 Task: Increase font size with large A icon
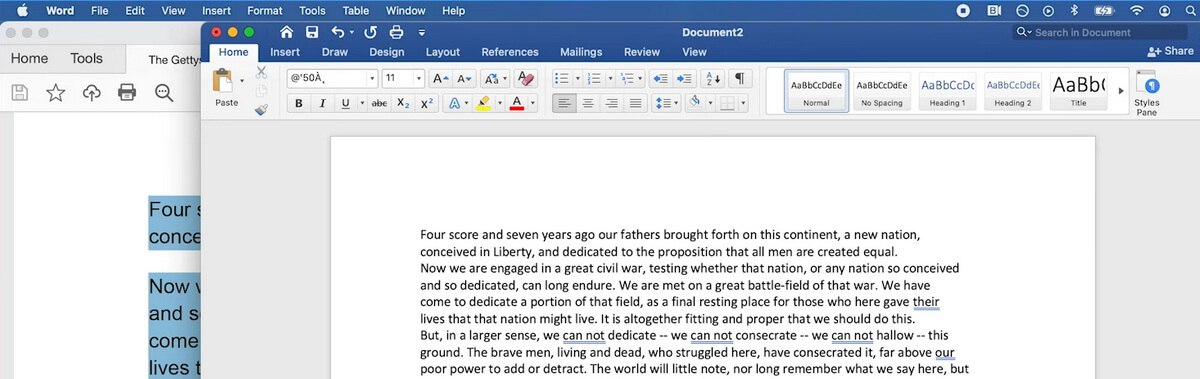tap(440, 78)
